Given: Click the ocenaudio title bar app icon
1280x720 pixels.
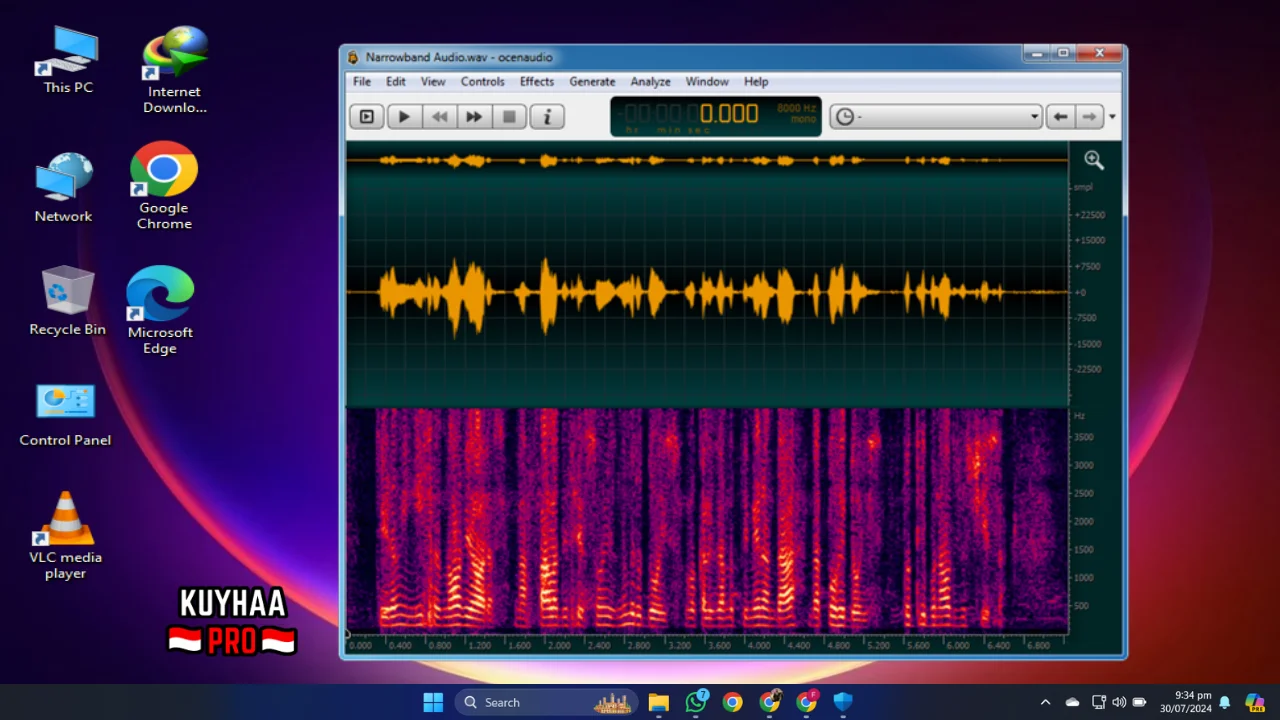Looking at the screenshot, I should pyautogui.click(x=353, y=58).
